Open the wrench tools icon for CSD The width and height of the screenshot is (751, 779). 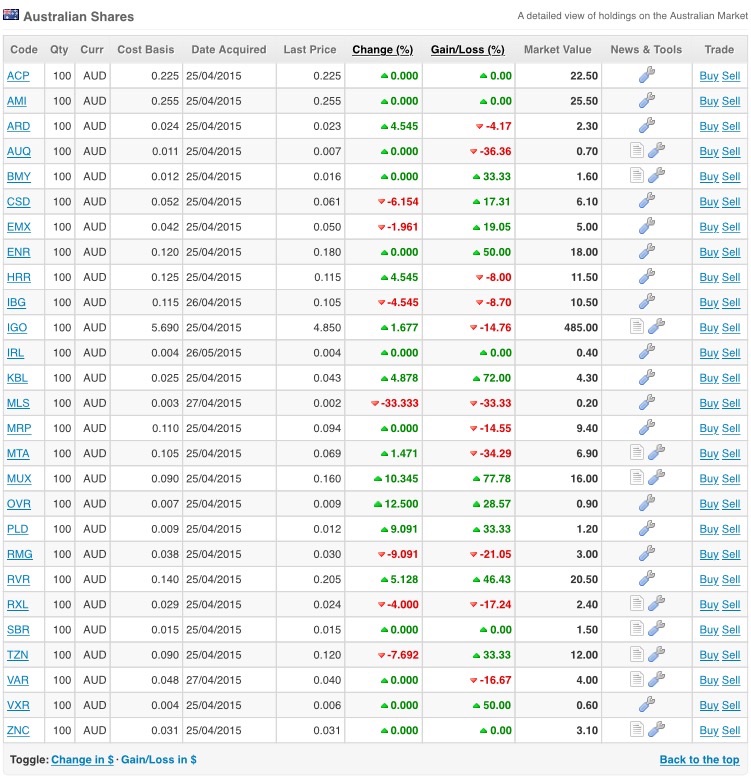click(x=646, y=201)
